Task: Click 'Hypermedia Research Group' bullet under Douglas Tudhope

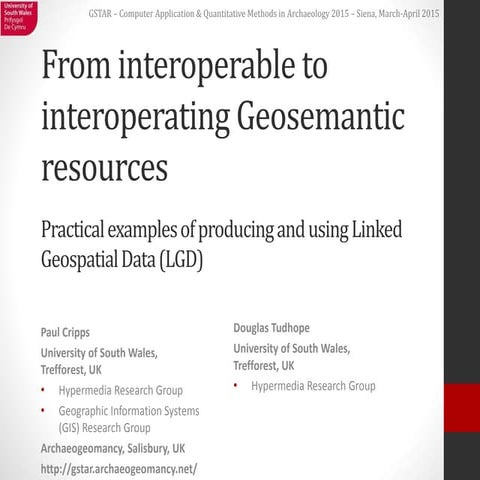Action: tap(313, 386)
